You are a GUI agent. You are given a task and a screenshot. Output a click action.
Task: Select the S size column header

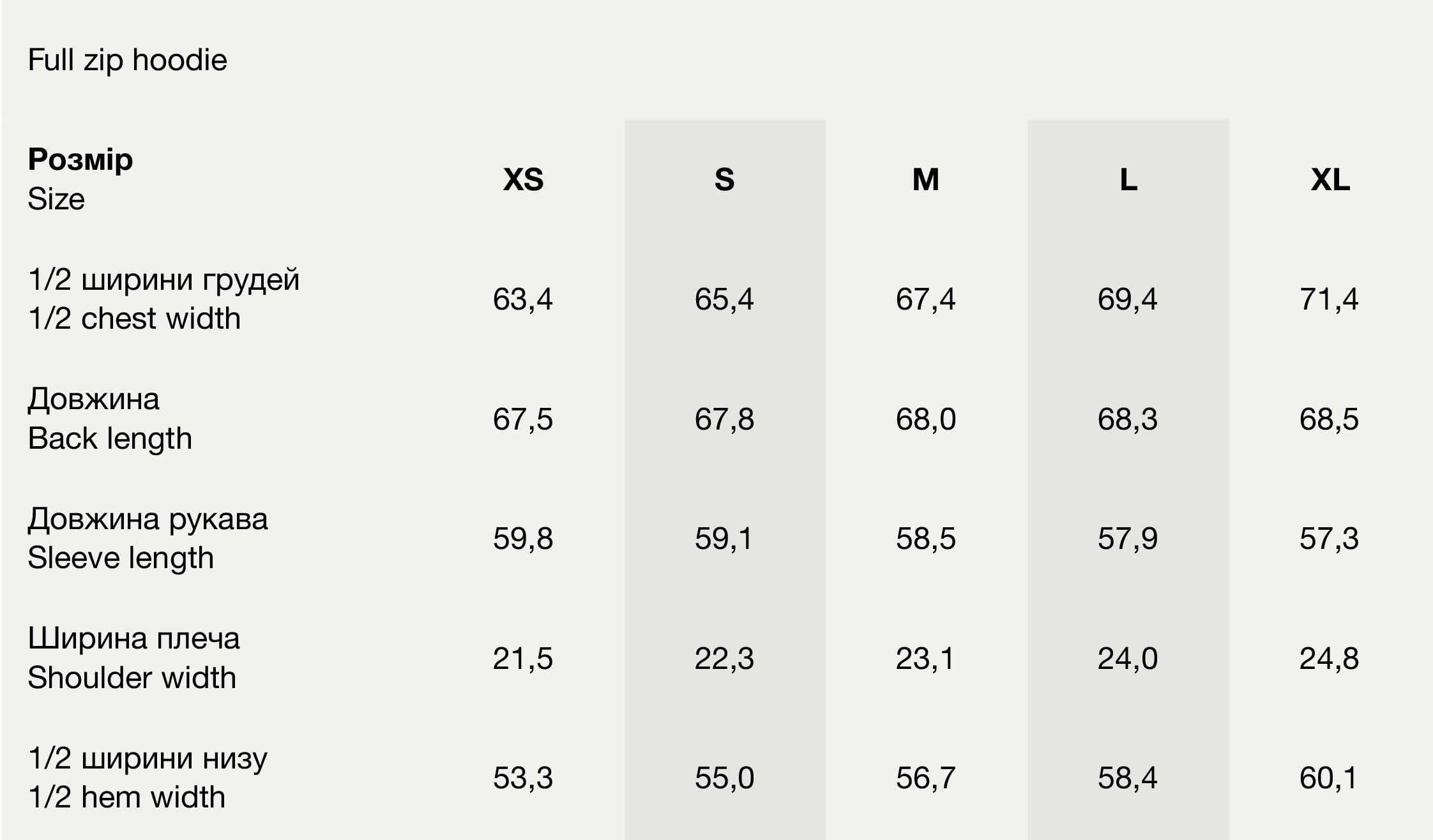point(724,179)
